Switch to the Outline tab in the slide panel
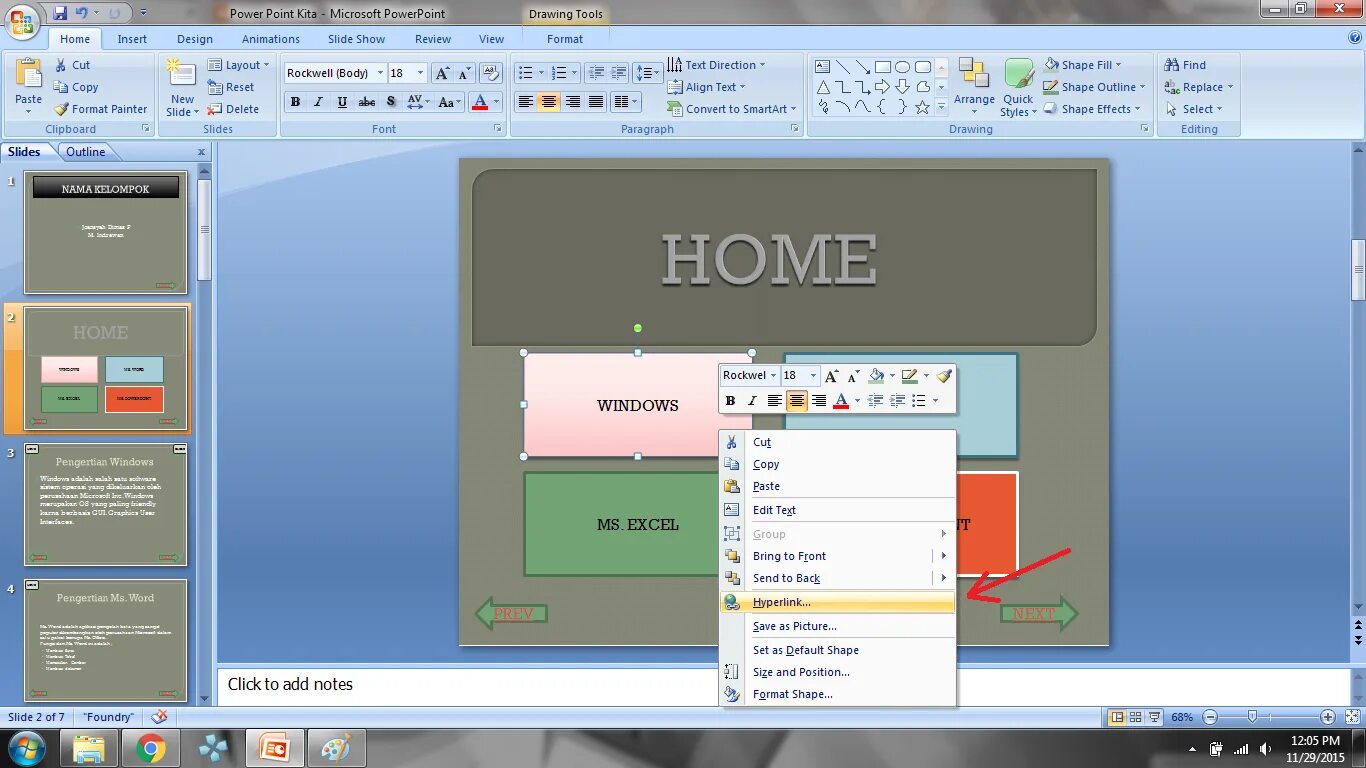The image size is (1366, 768). (86, 152)
